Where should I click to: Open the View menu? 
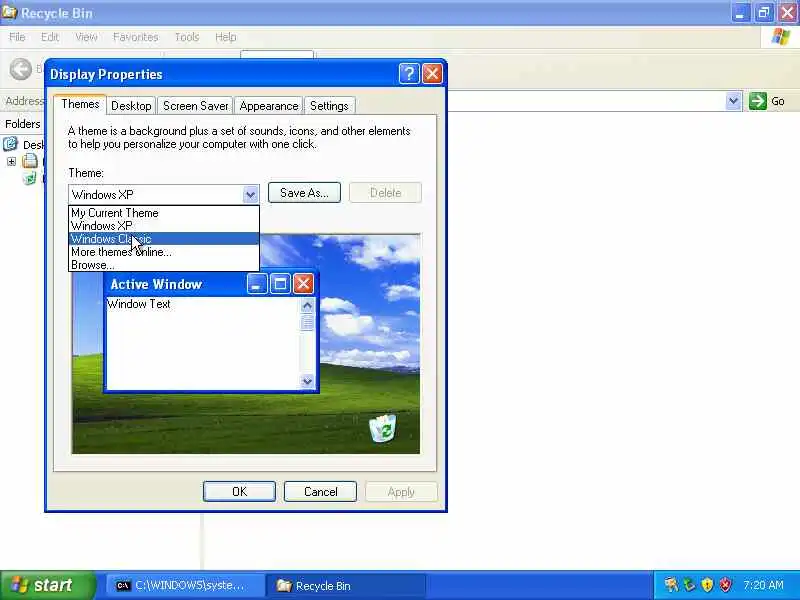[x=86, y=37]
